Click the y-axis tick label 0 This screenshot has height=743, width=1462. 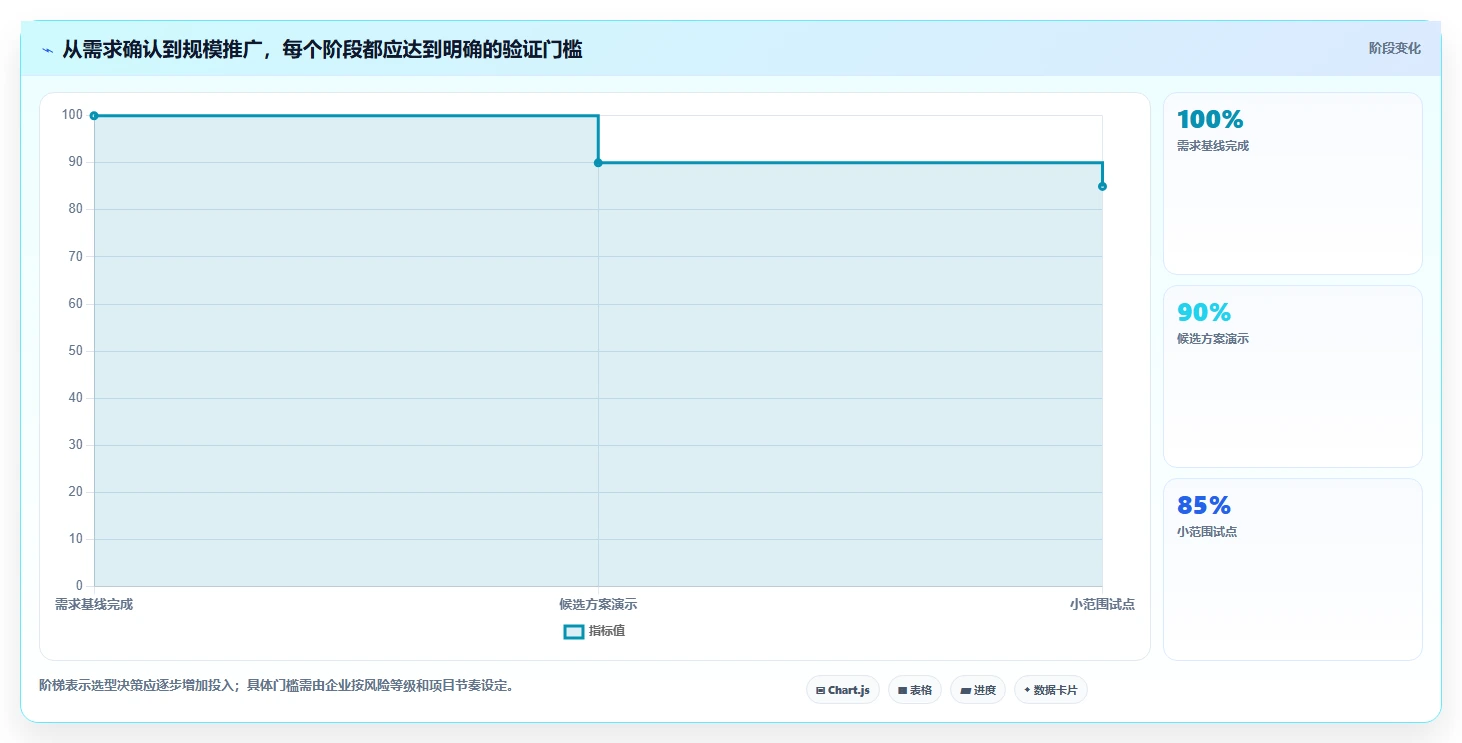point(80,586)
